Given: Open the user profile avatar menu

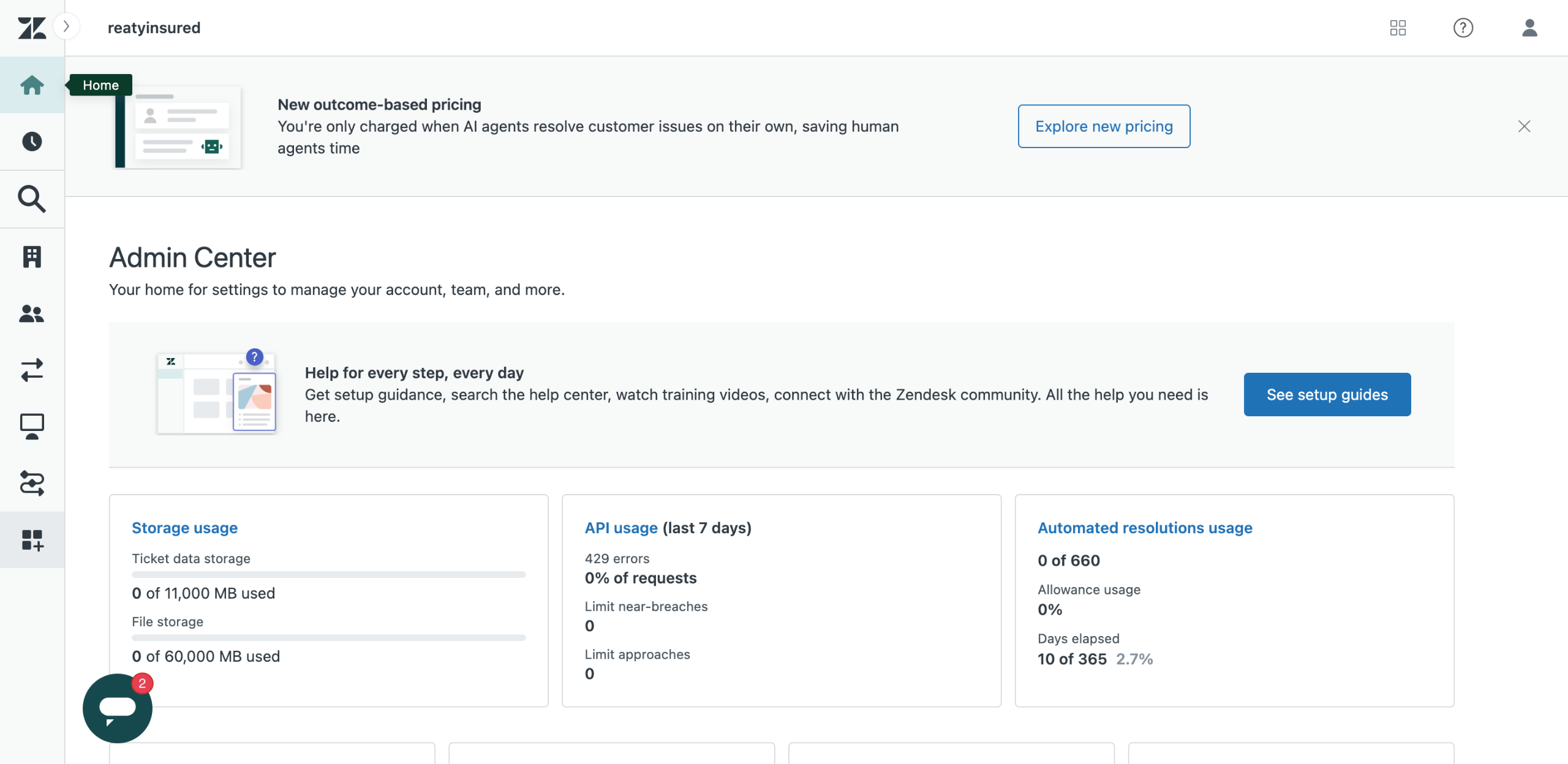Looking at the screenshot, I should coord(1529,28).
